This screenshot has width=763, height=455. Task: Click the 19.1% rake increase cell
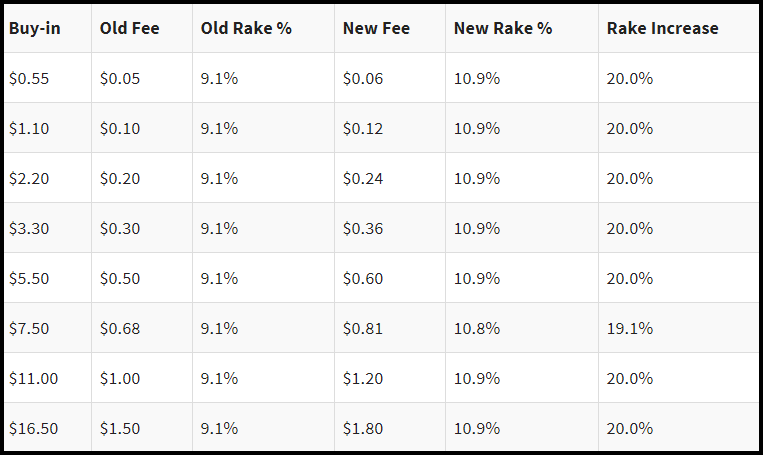pos(678,328)
